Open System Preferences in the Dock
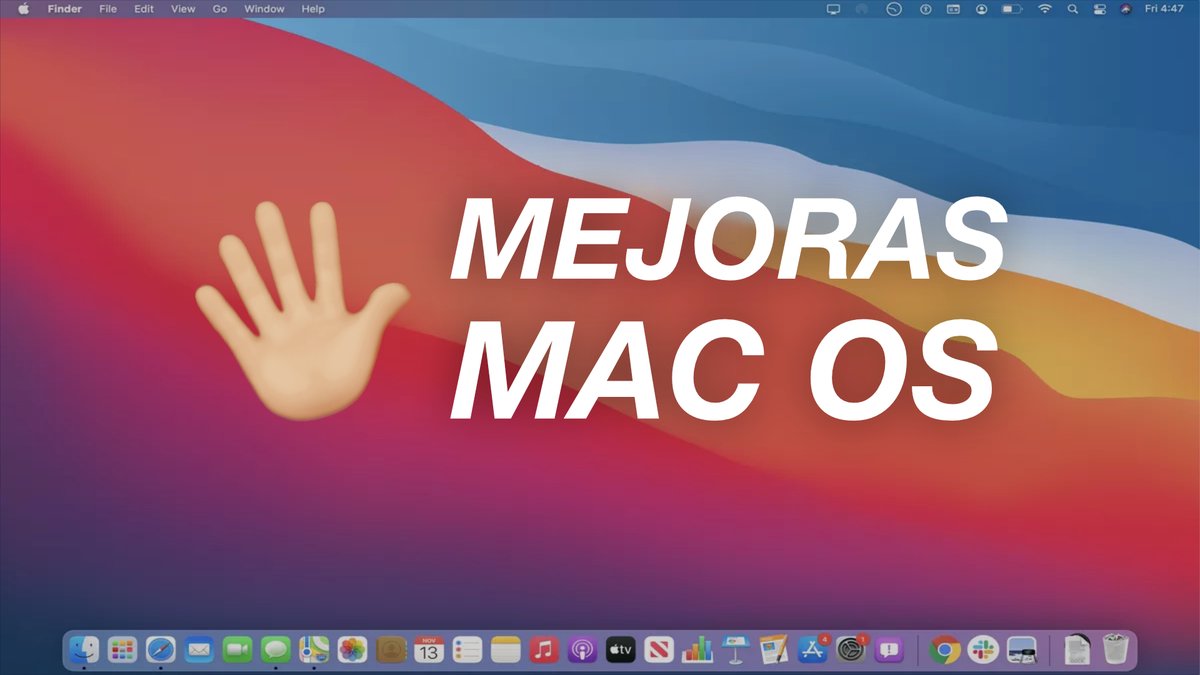Image resolution: width=1200 pixels, height=675 pixels. [851, 650]
